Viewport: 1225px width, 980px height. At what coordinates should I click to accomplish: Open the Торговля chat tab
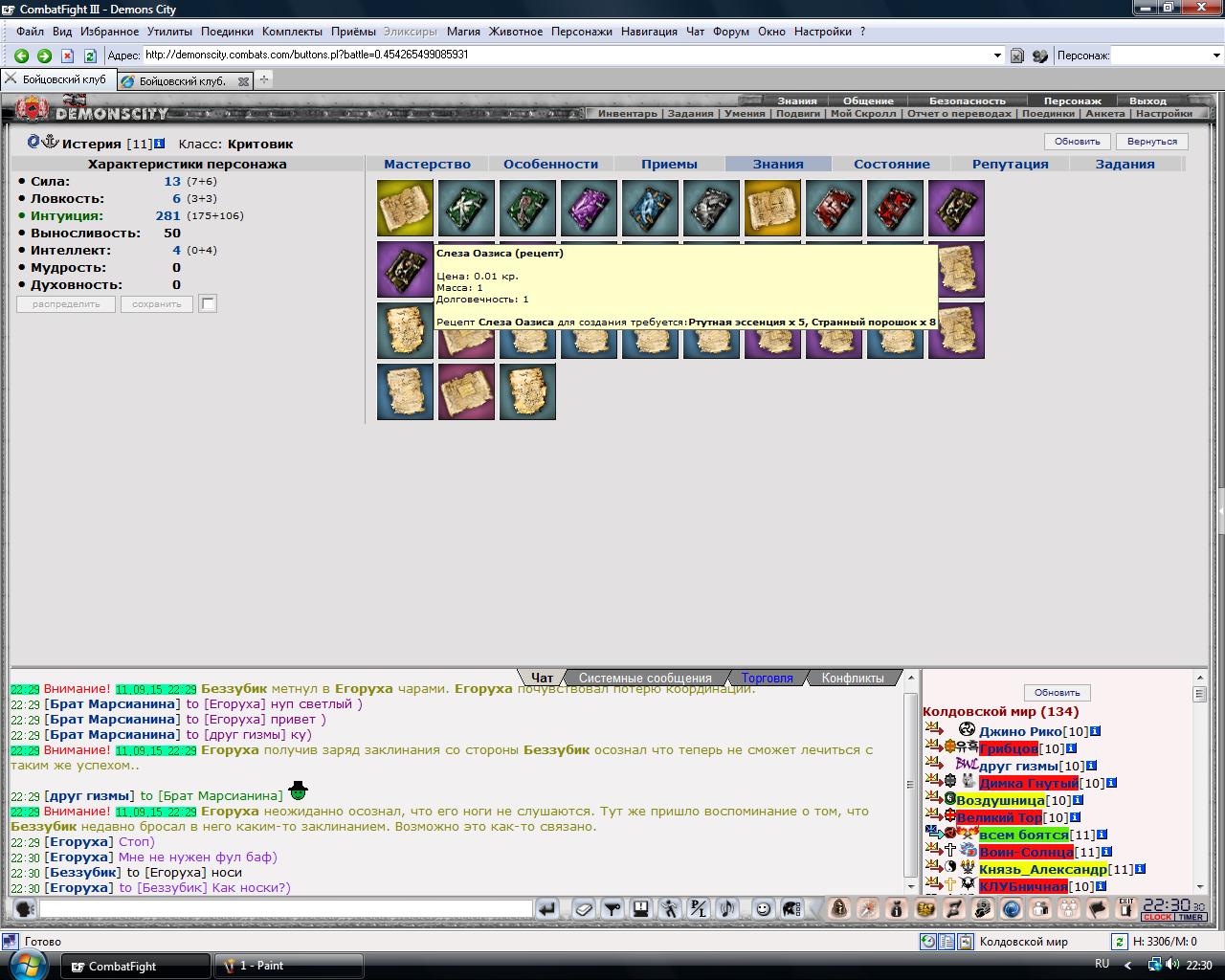pyautogui.click(x=767, y=678)
